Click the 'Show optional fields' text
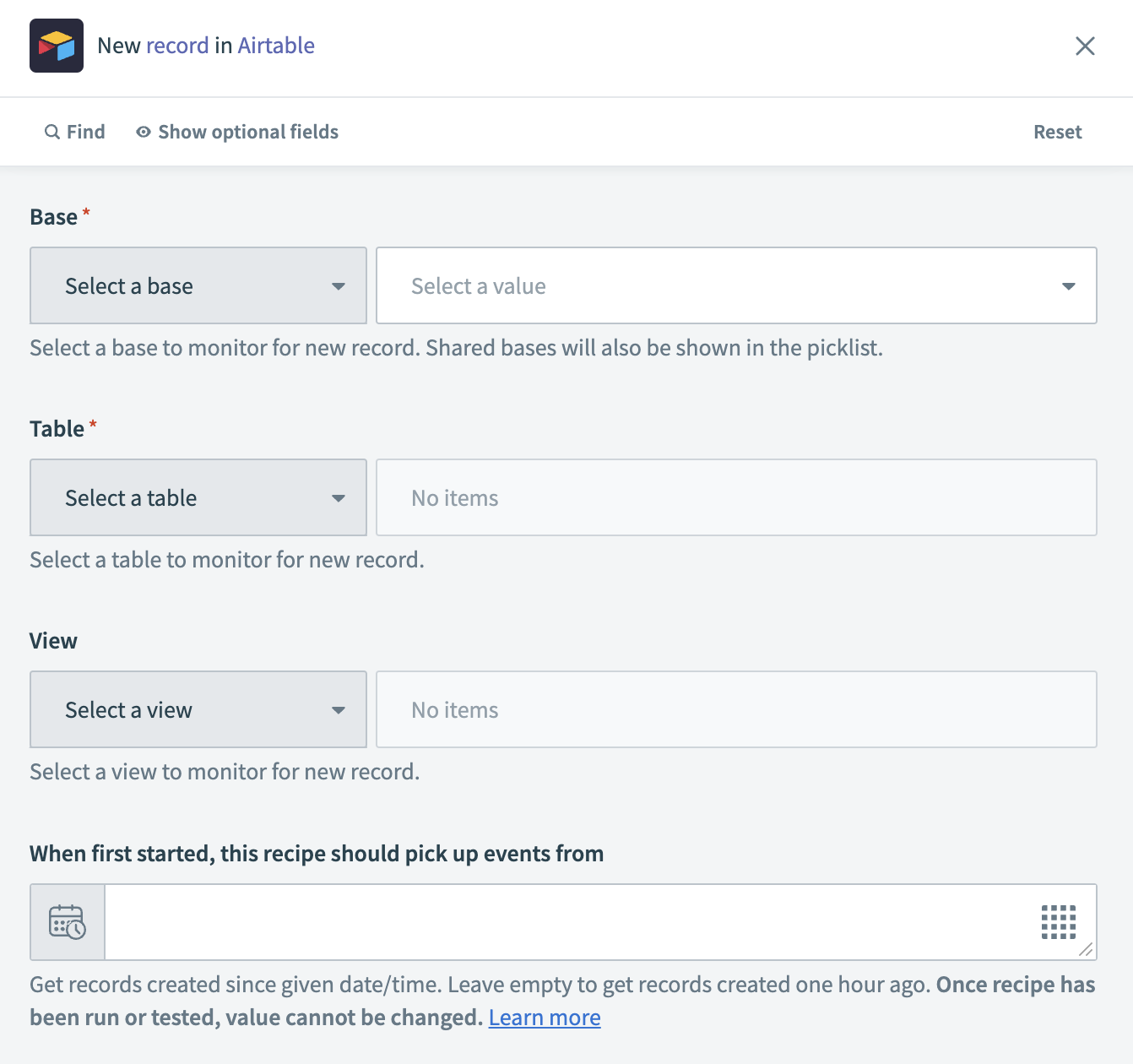This screenshot has height=1064, width=1133. pyautogui.click(x=248, y=132)
